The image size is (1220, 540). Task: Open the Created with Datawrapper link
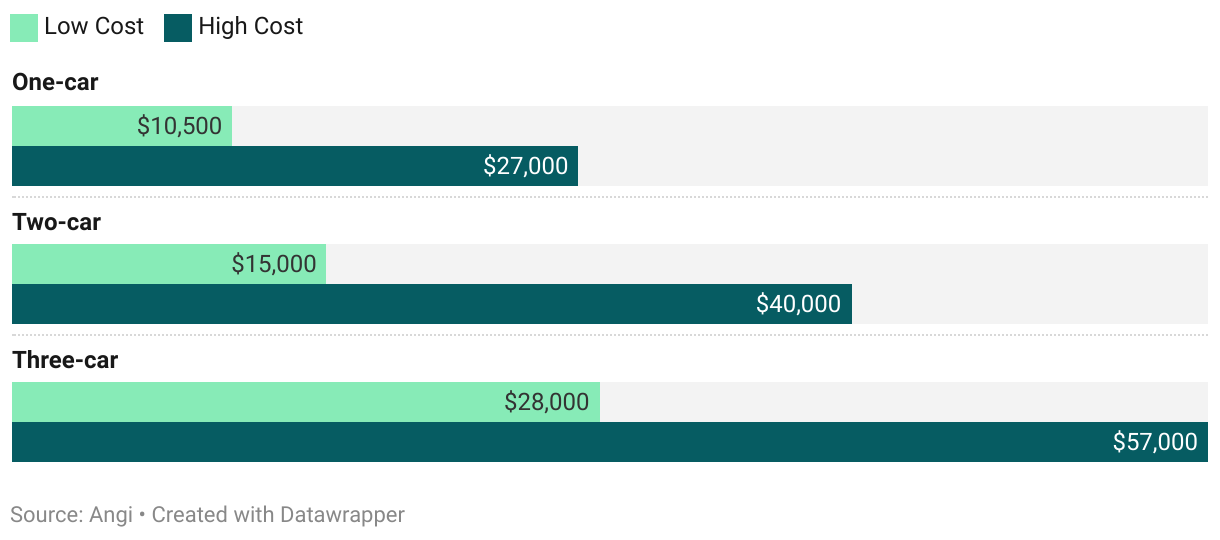(x=278, y=516)
